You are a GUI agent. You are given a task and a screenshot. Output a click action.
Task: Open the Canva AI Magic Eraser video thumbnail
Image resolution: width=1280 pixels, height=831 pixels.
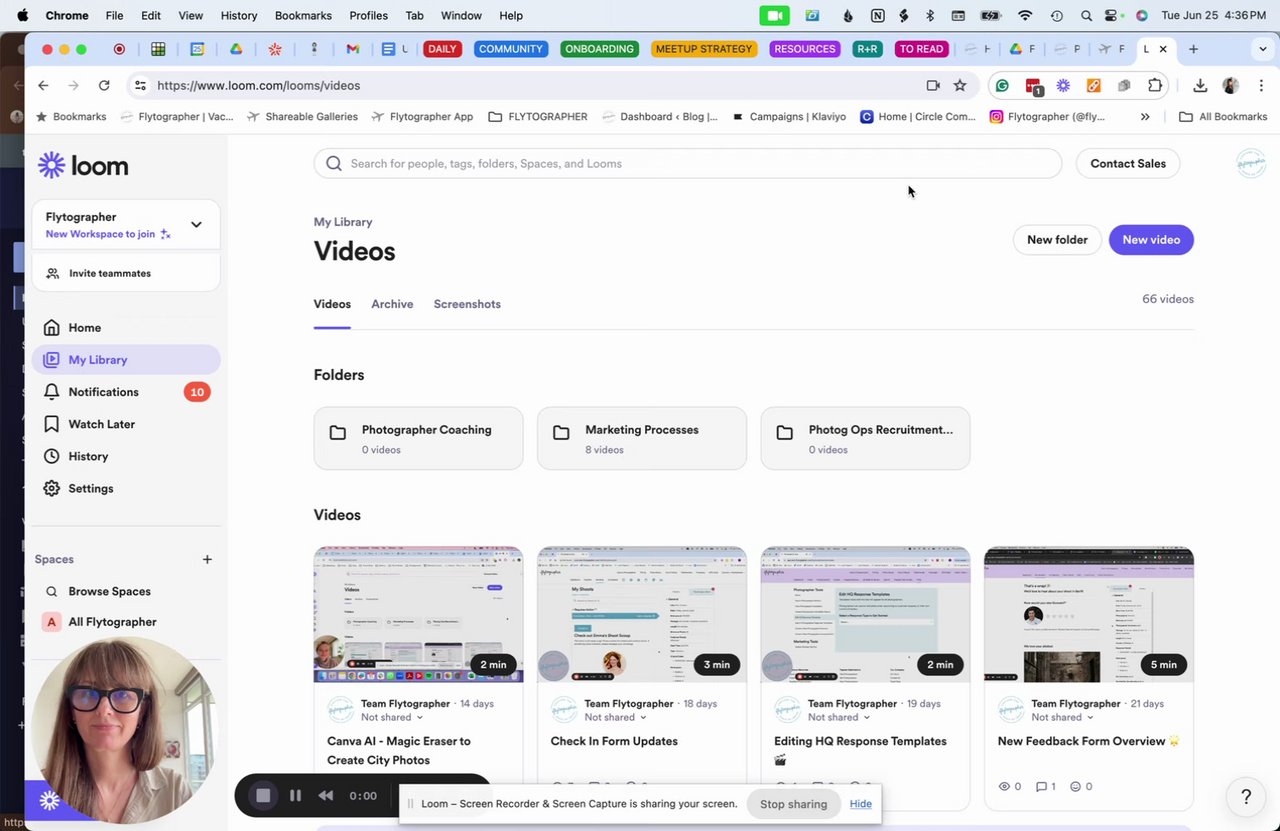point(418,614)
